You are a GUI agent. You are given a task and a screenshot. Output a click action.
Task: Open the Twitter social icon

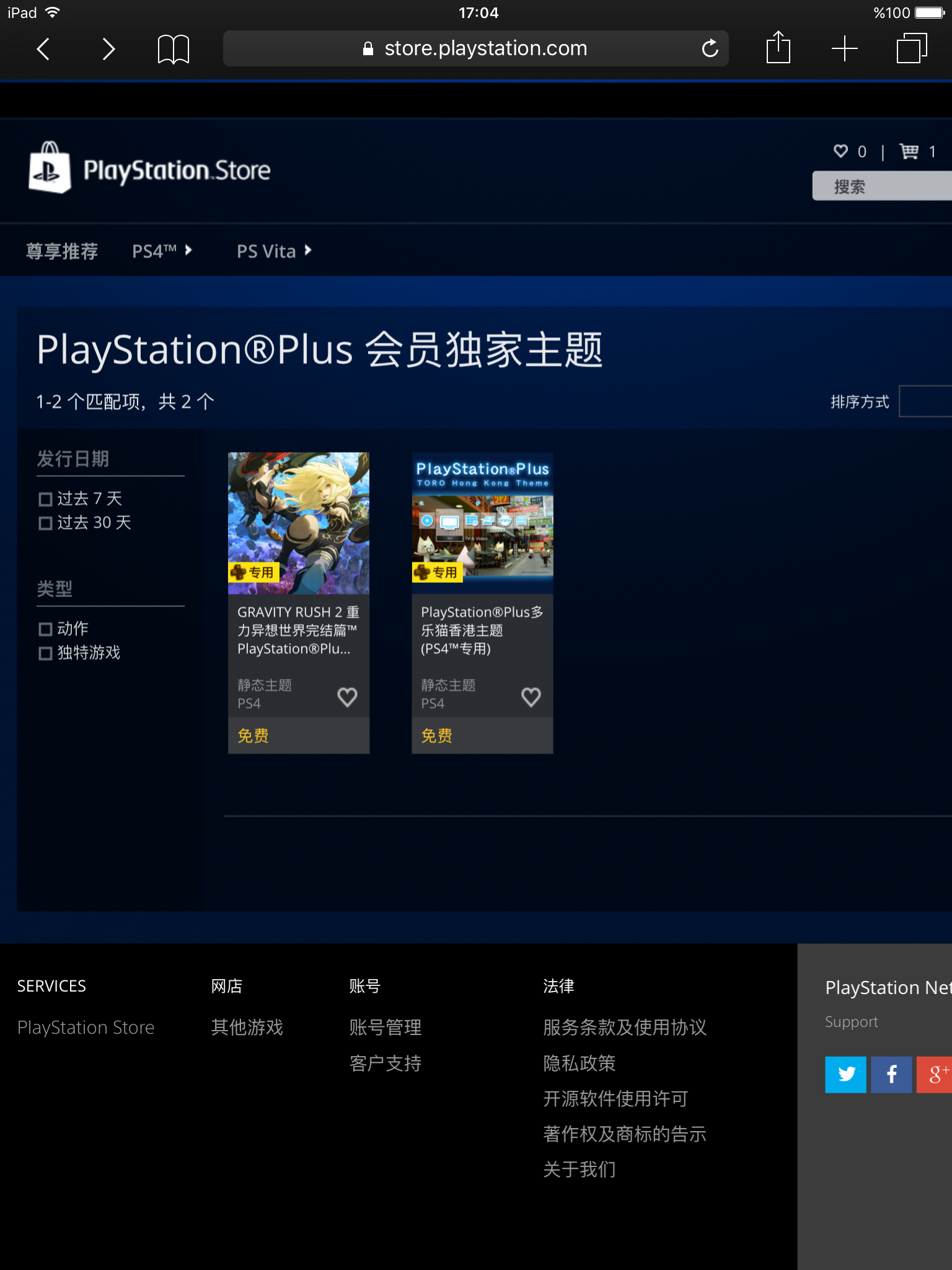tap(846, 1075)
